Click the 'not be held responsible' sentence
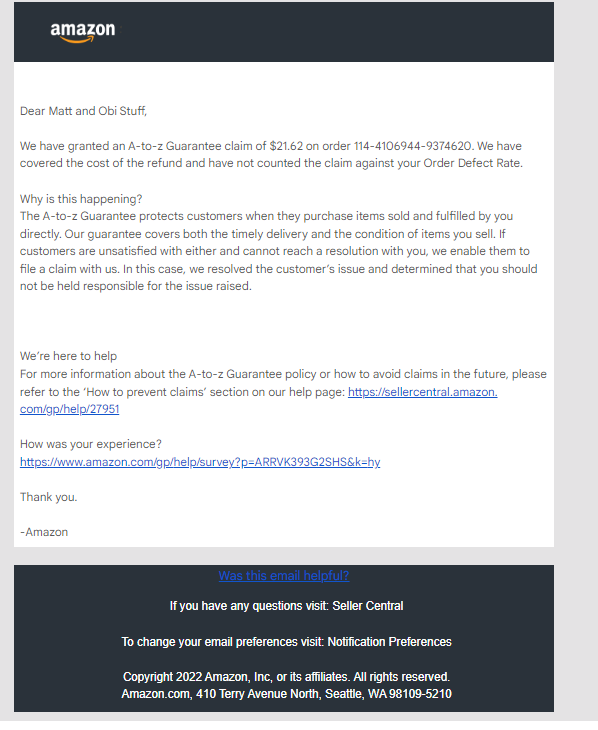The image size is (598, 730). point(136,286)
